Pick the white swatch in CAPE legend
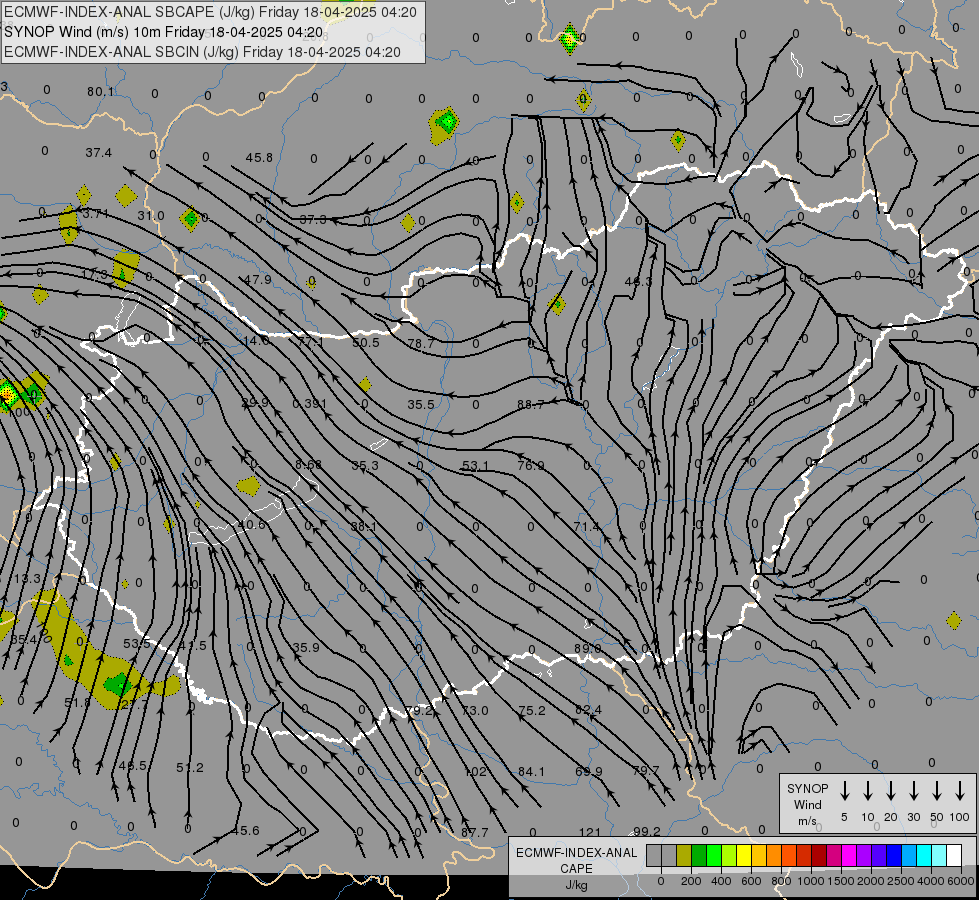 tap(954, 856)
